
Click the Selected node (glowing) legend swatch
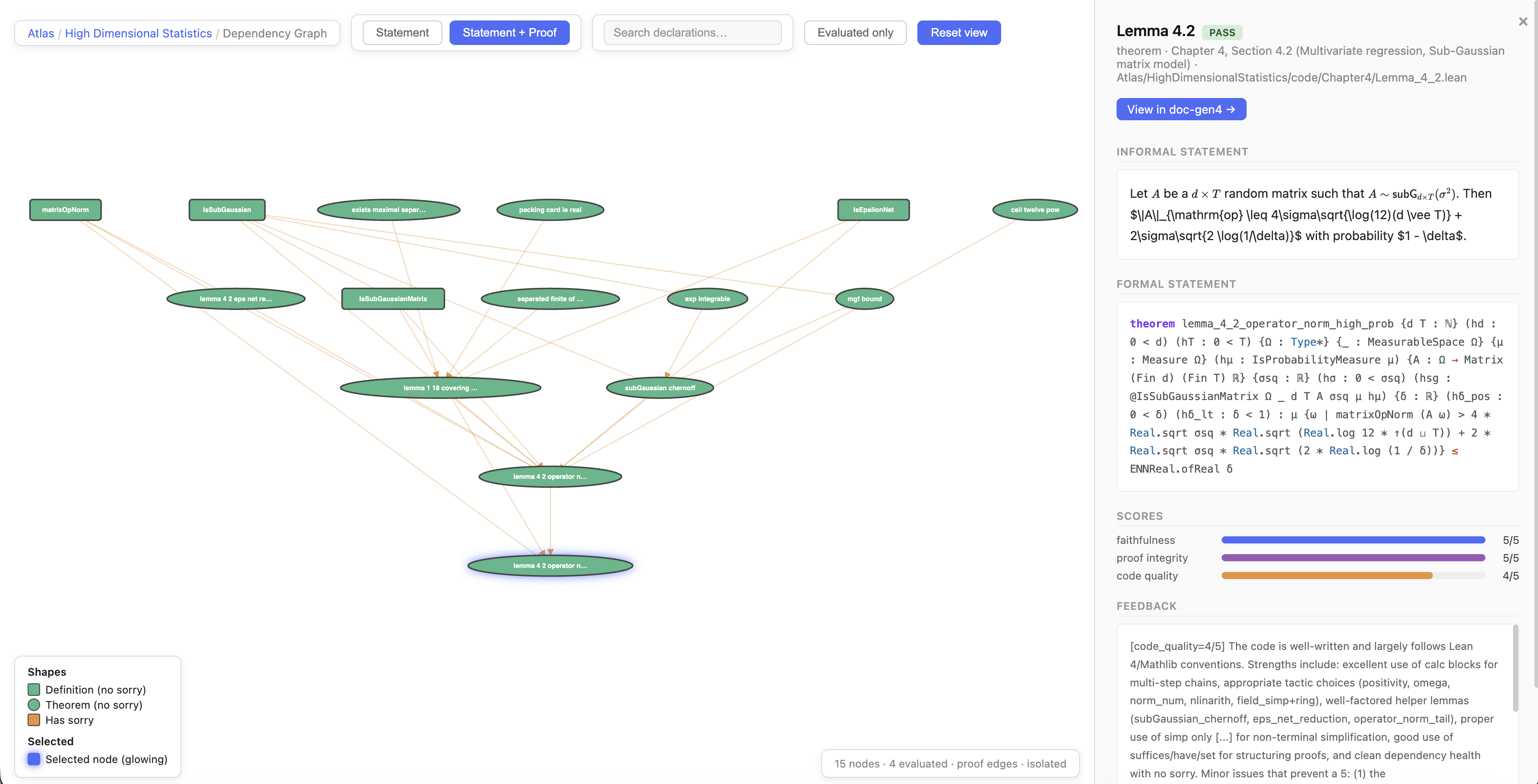(34, 759)
